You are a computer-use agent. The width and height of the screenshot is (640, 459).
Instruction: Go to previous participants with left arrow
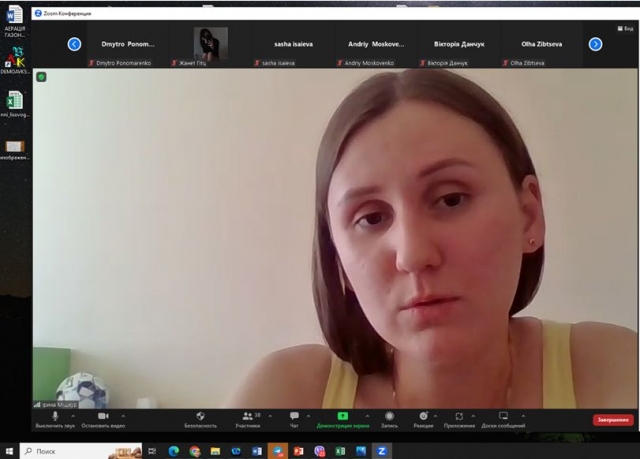[x=74, y=44]
